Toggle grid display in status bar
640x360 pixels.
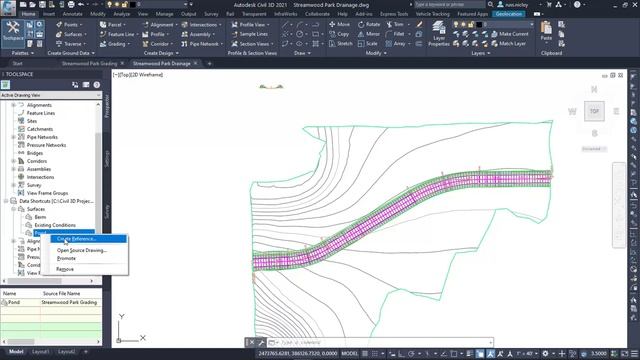(x=365, y=353)
